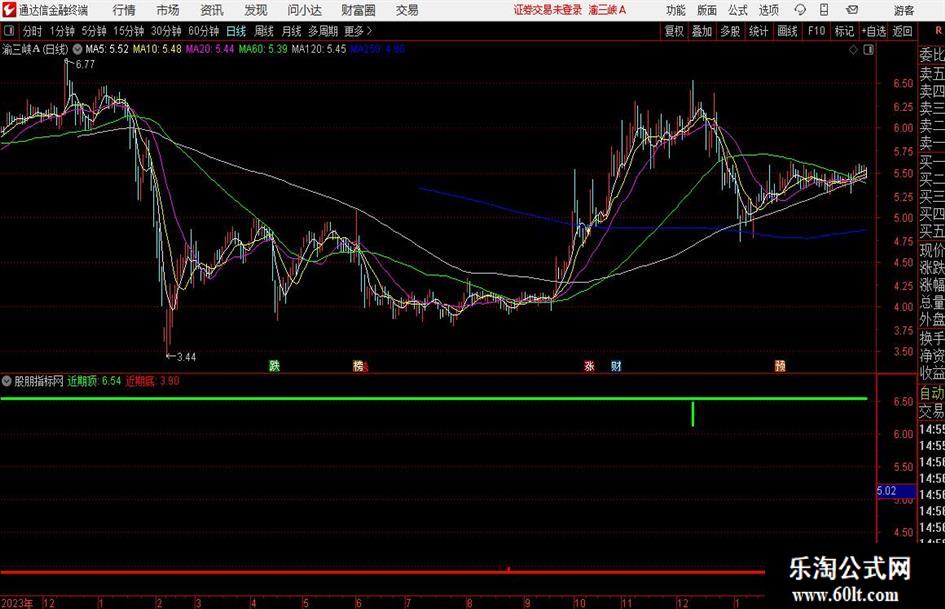Viewport: 945px width, 609px height.
Task: Open the 功能 menu
Action: pyautogui.click(x=676, y=10)
